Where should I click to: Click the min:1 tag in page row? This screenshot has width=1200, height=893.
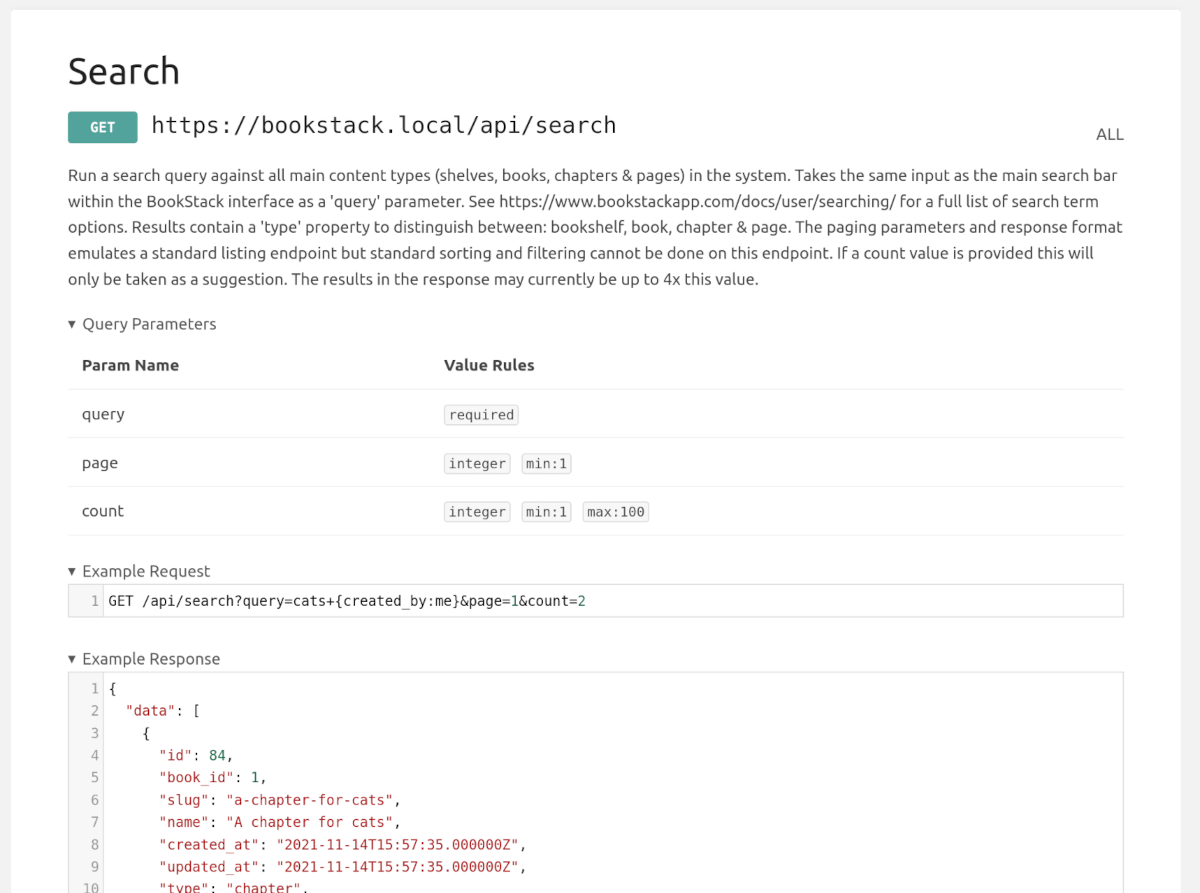click(547, 464)
